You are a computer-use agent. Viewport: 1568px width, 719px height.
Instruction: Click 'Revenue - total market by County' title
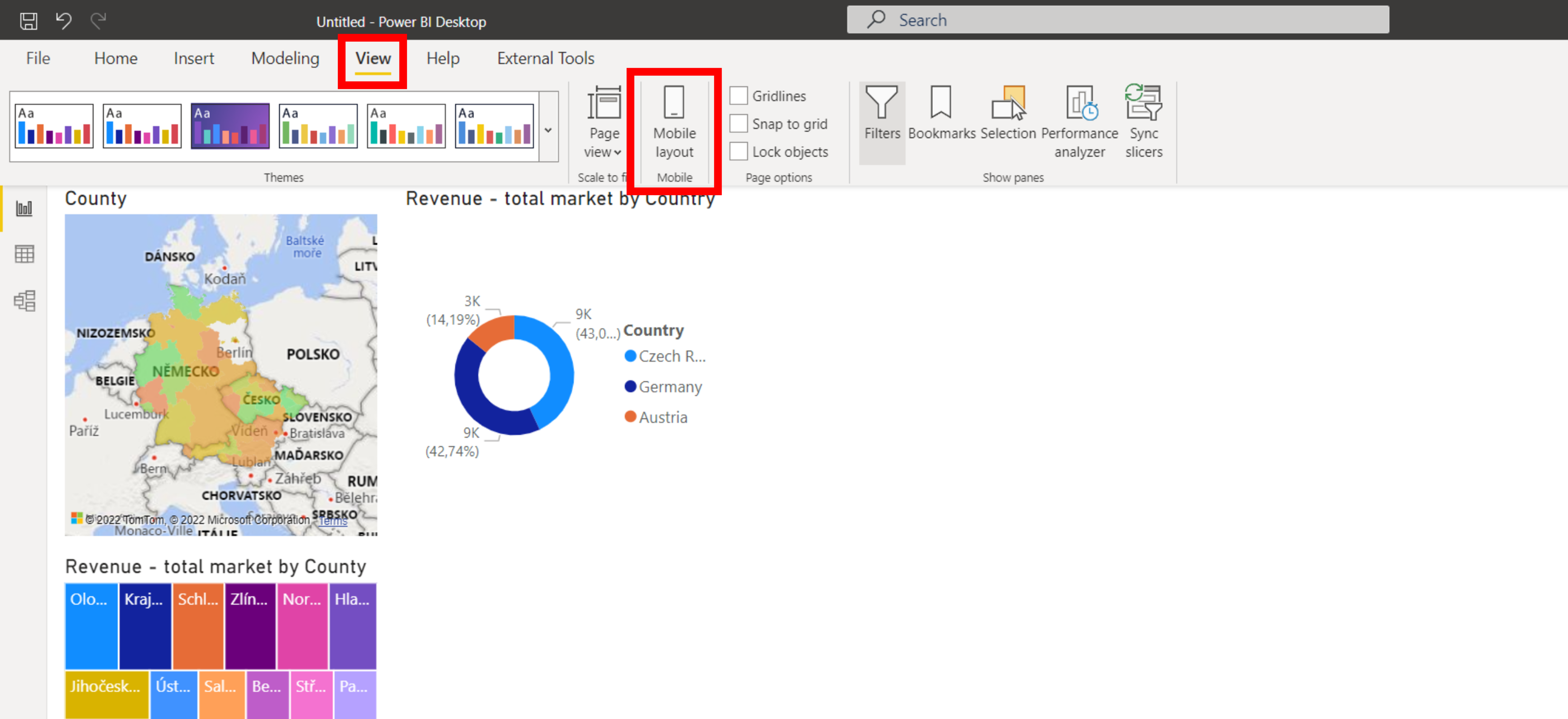point(216,566)
